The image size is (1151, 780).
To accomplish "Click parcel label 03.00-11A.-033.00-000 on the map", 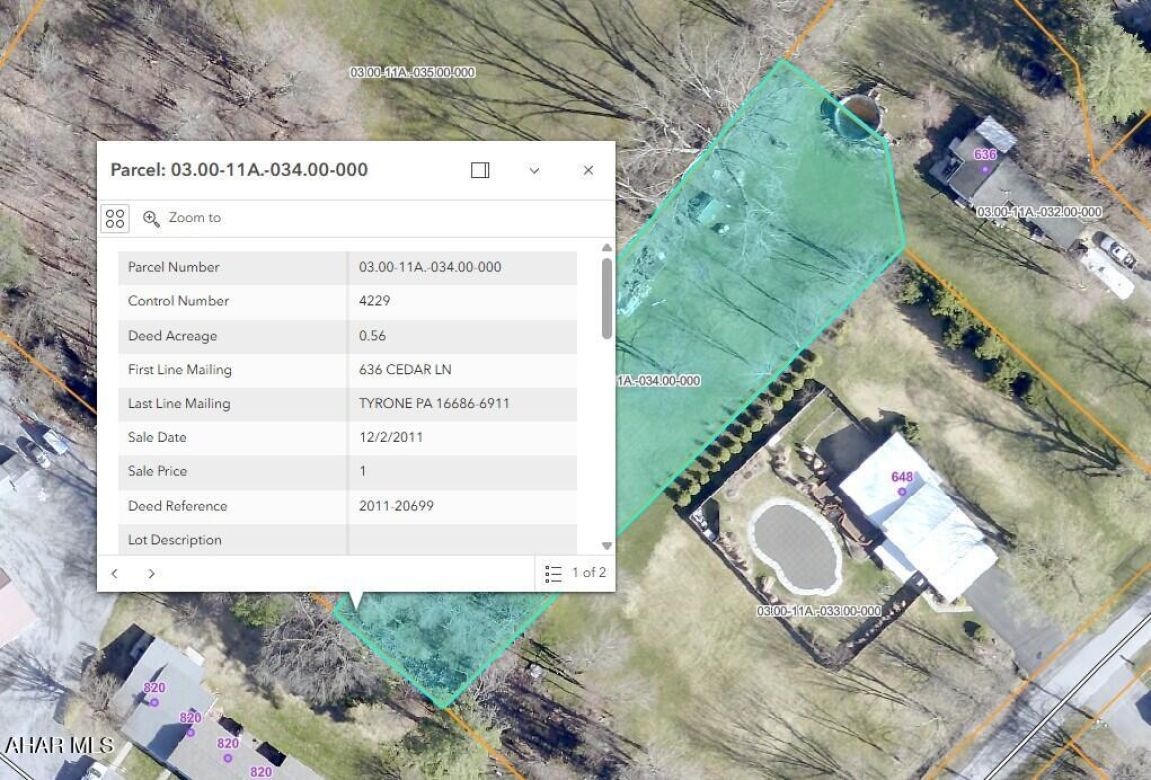I will click(x=819, y=611).
